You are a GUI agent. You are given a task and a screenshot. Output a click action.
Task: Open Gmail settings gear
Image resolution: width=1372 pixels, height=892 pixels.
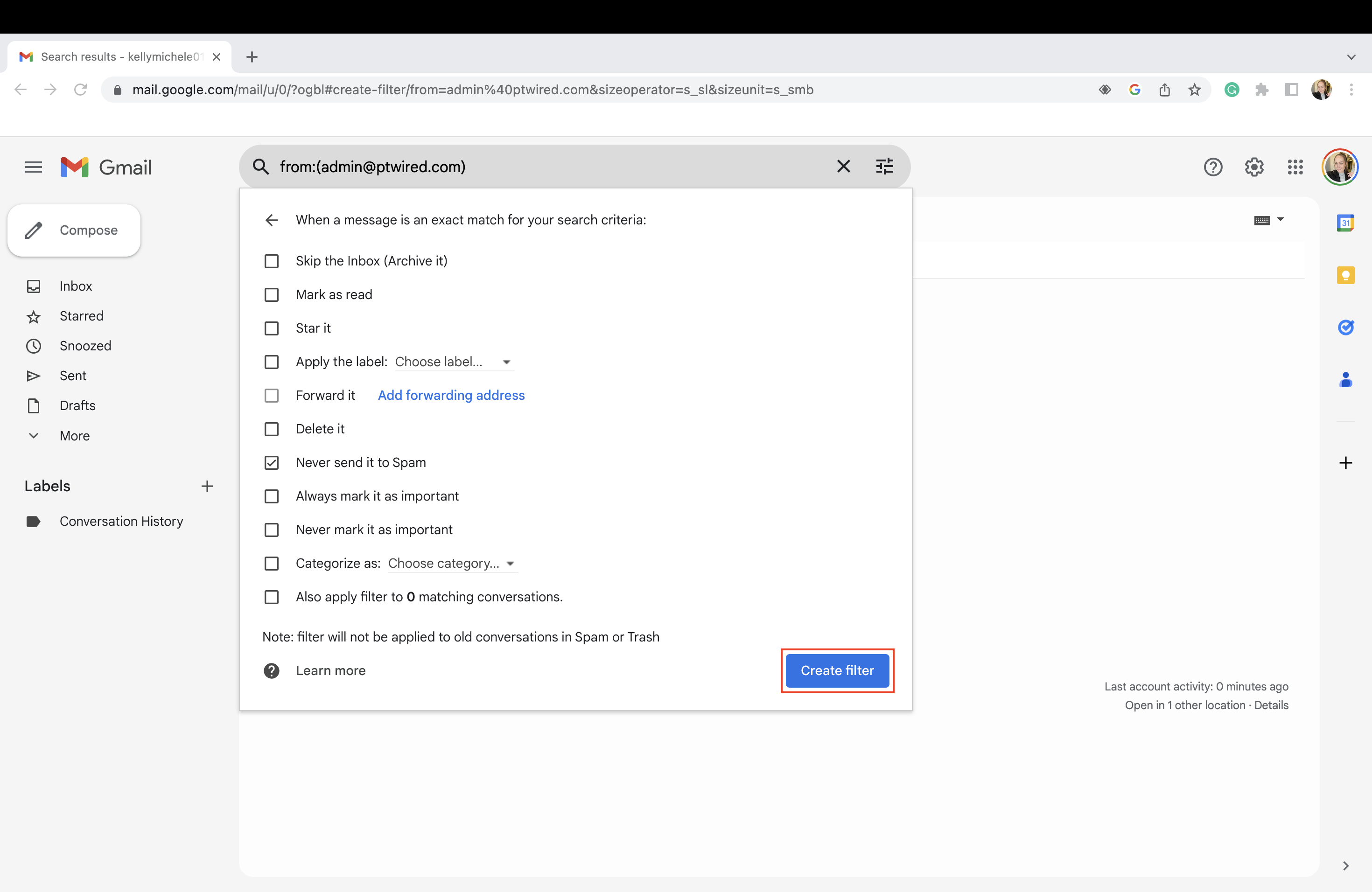tap(1254, 167)
